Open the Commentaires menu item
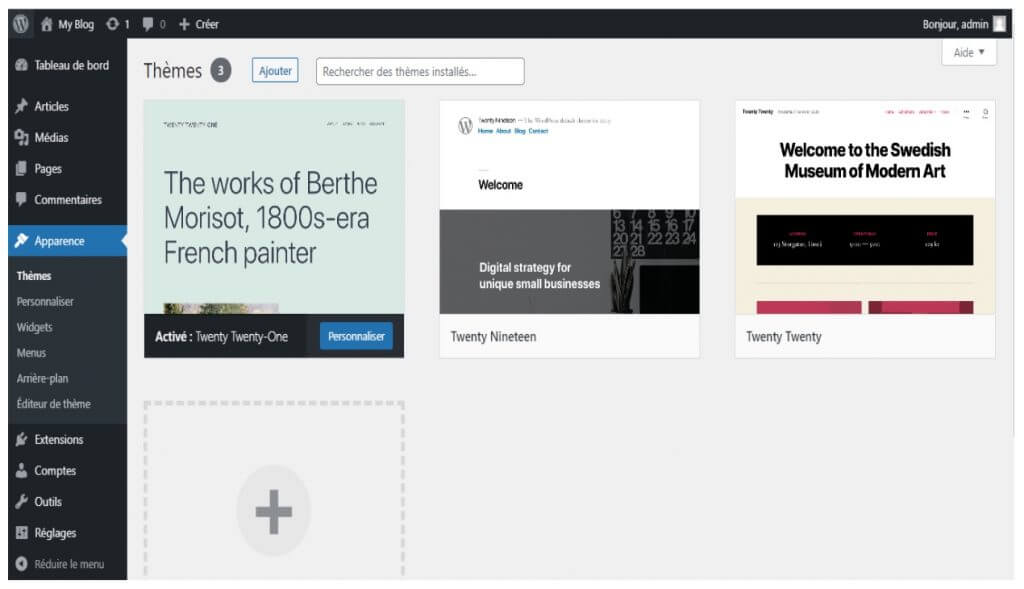Screen dimensions: 1024x589 (68, 199)
